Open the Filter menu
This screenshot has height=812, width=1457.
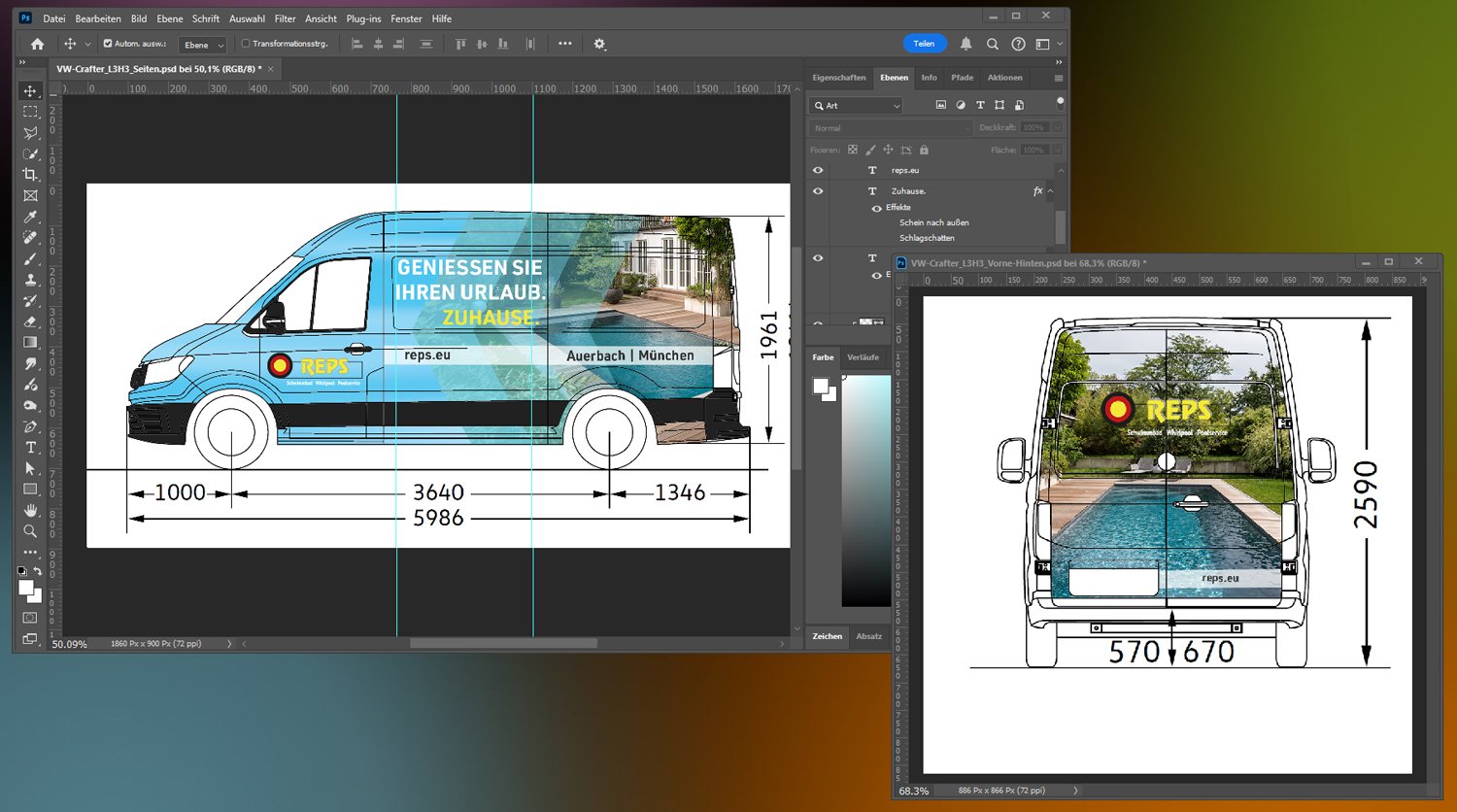[286, 18]
